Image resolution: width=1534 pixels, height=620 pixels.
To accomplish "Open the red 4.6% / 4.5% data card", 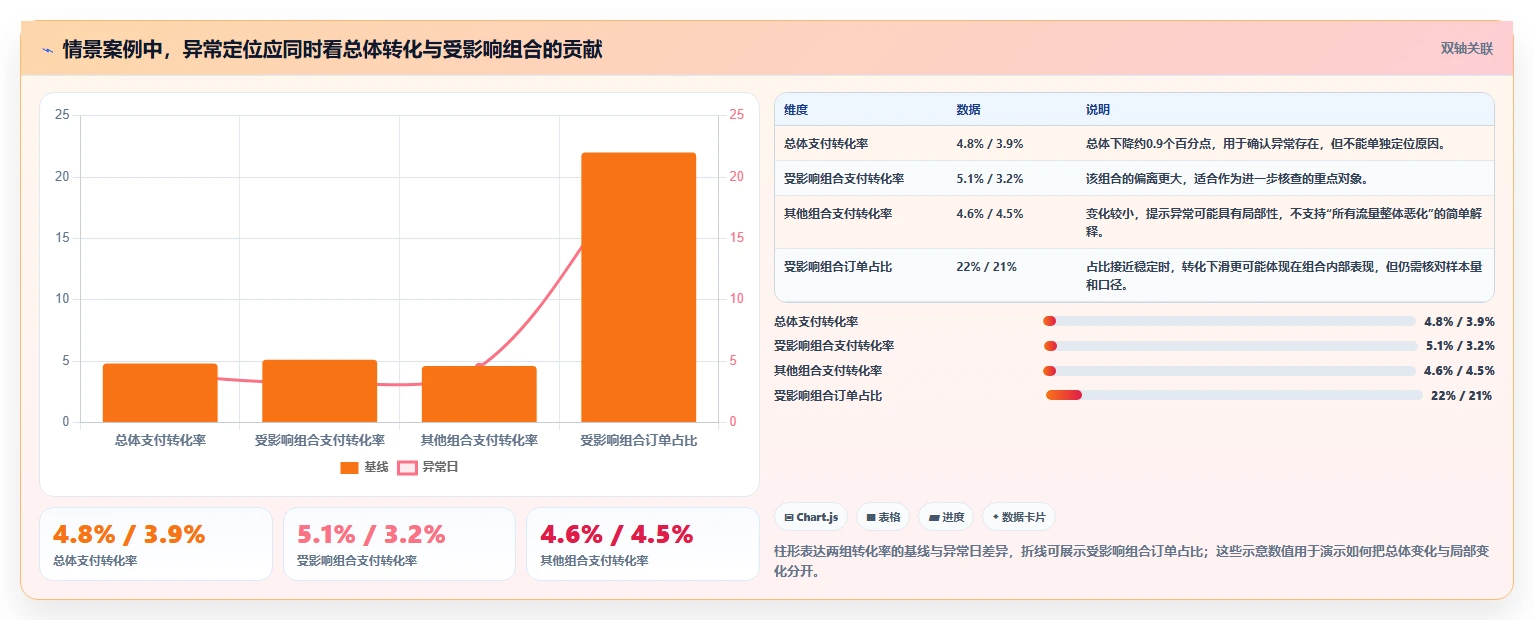I will 643,544.
